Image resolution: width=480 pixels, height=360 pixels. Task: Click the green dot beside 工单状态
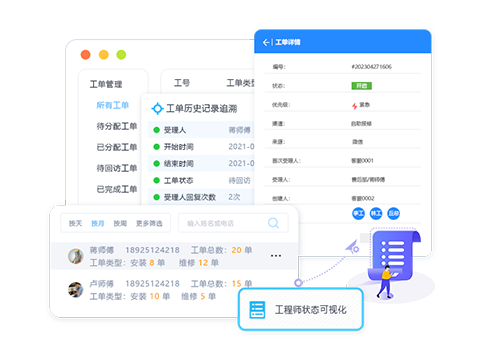(156, 180)
